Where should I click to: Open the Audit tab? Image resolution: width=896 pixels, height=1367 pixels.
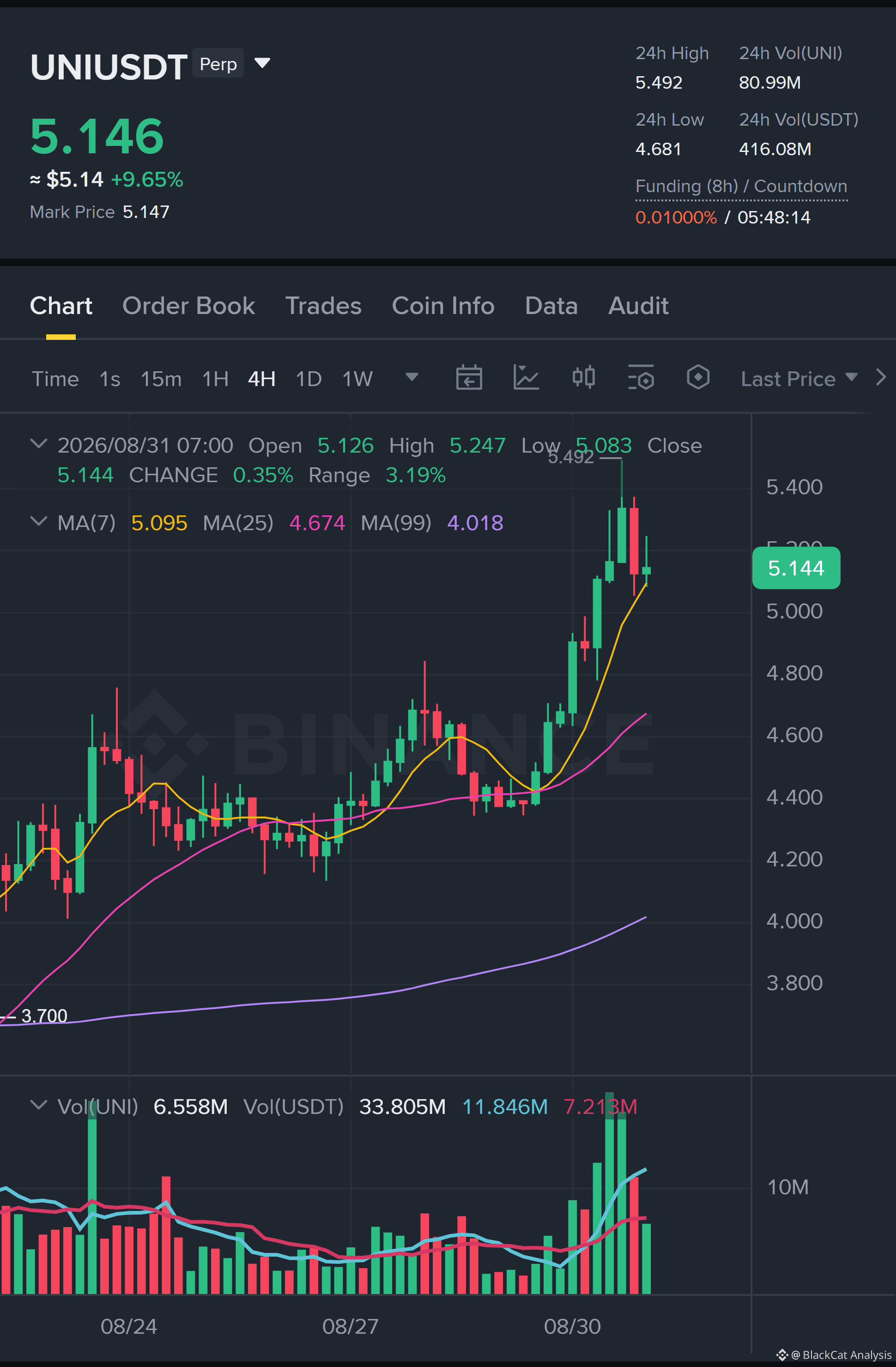(x=638, y=306)
